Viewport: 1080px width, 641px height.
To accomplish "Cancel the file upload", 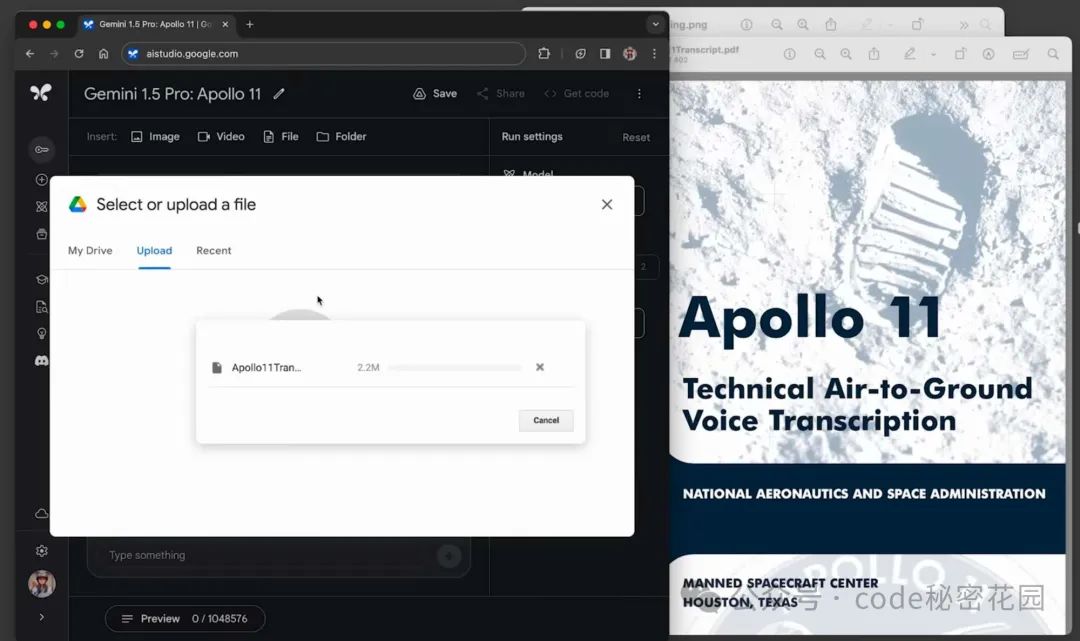I will pos(546,420).
